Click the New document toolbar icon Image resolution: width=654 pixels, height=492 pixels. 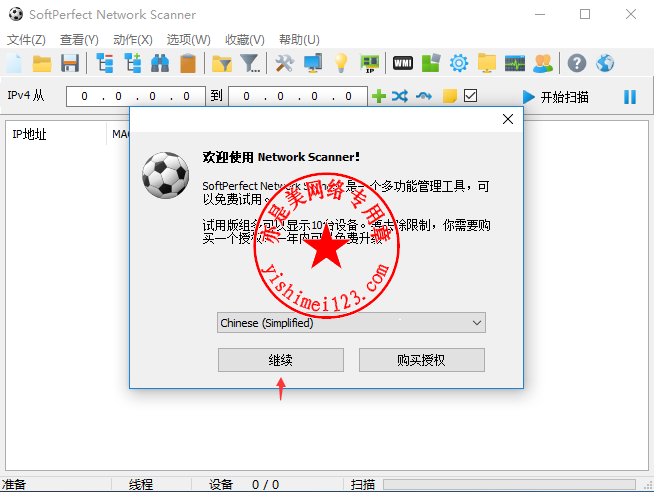pos(14,63)
